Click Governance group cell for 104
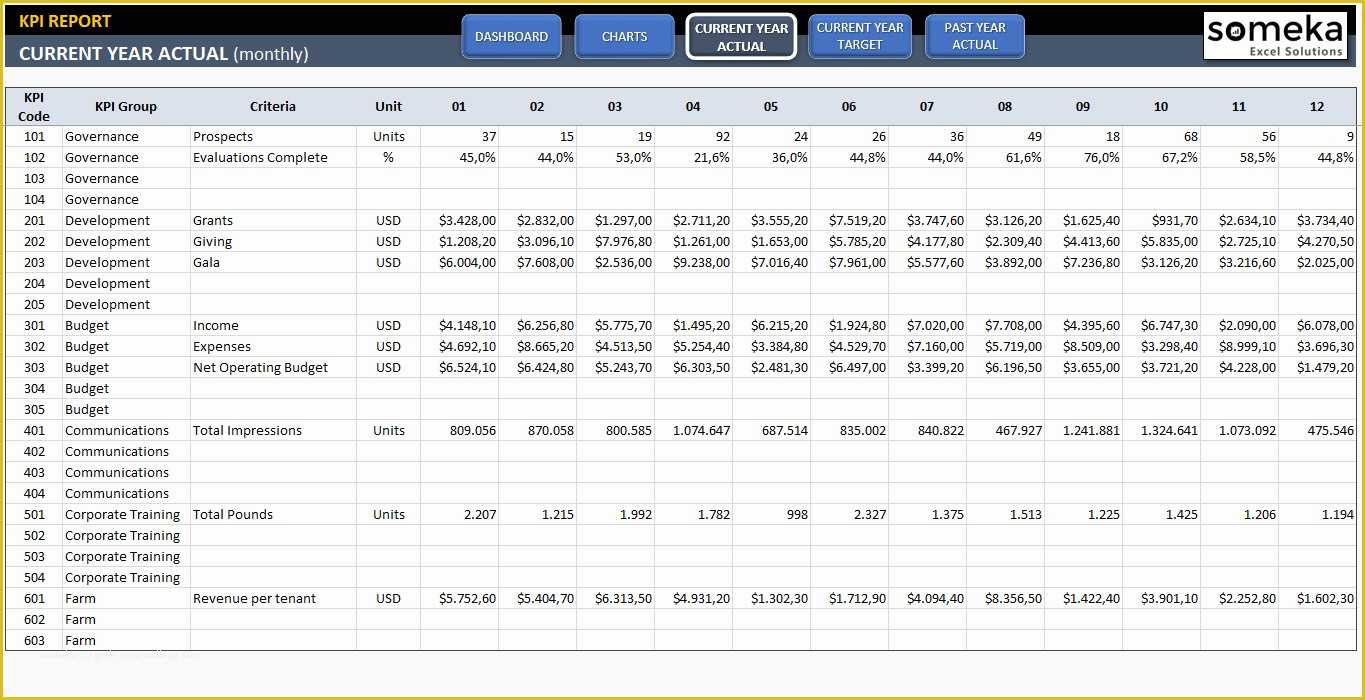Screen dimensions: 1365x700 [x=126, y=199]
